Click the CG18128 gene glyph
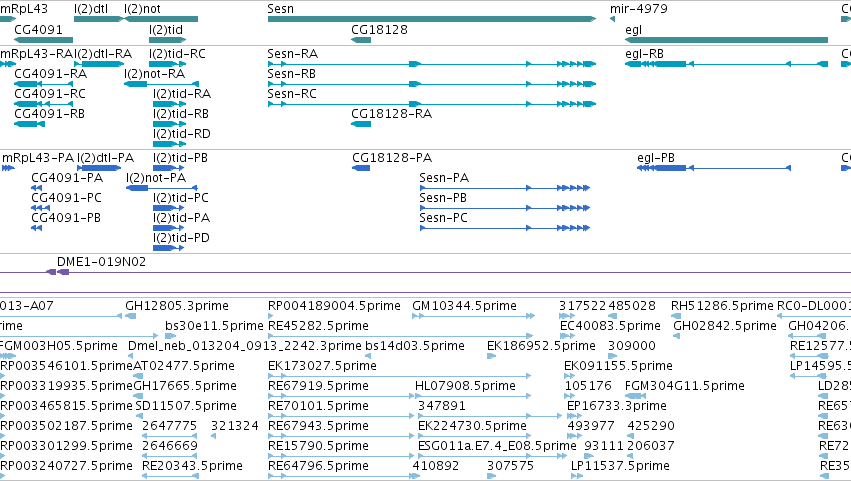 pyautogui.click(x=361, y=40)
